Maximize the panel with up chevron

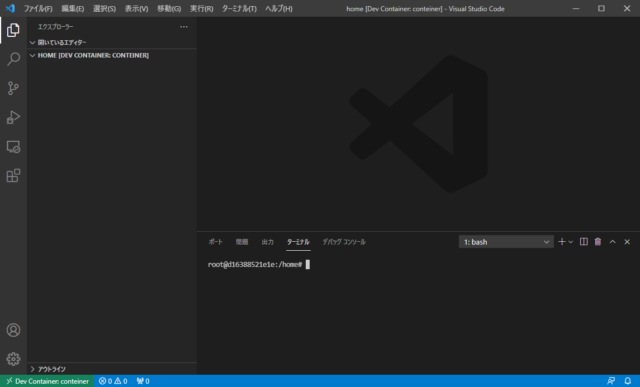[x=612, y=242]
